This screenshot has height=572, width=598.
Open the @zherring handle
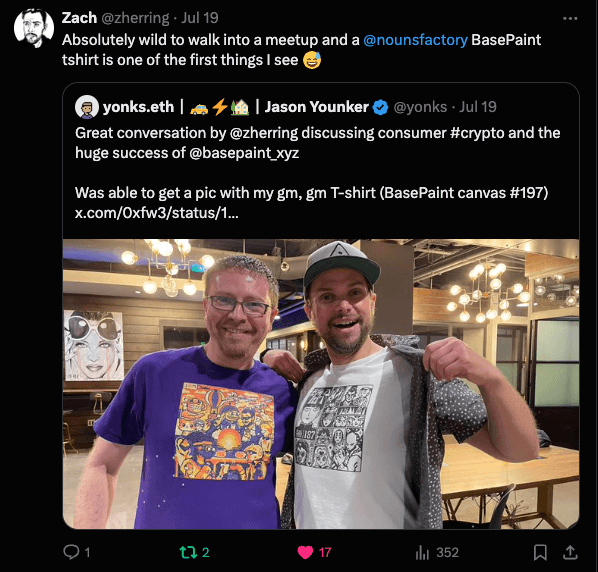[135, 18]
